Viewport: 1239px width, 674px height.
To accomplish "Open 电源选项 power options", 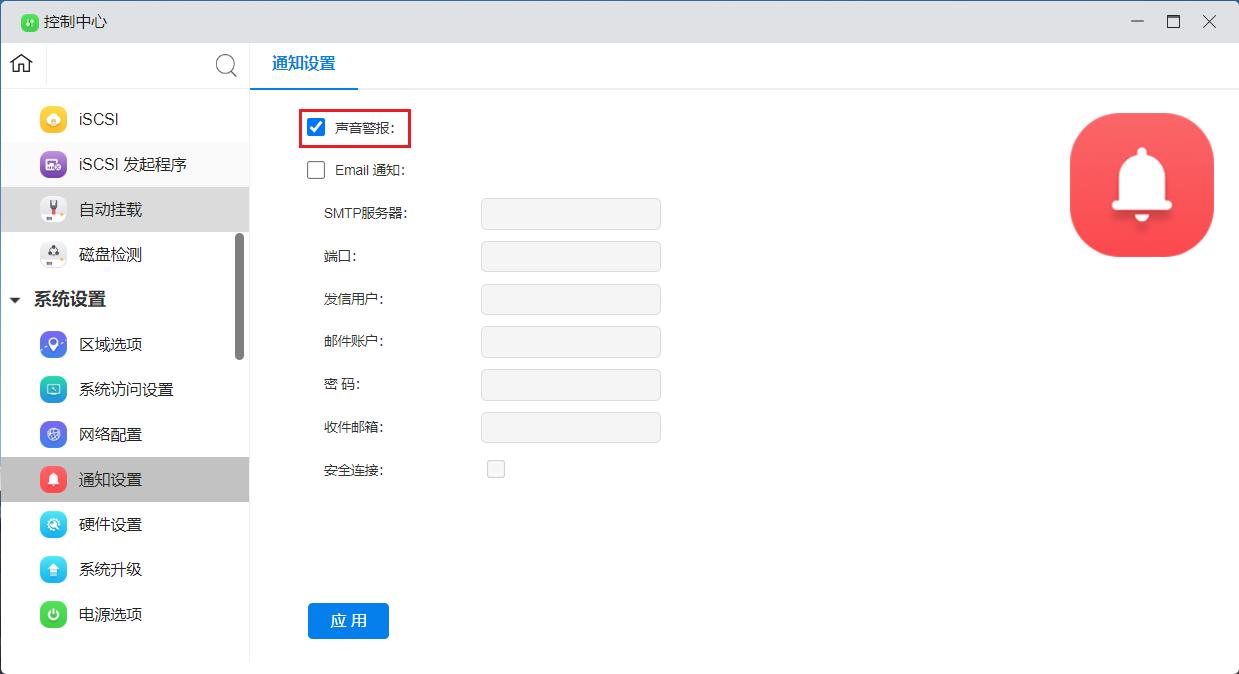I will (x=110, y=615).
